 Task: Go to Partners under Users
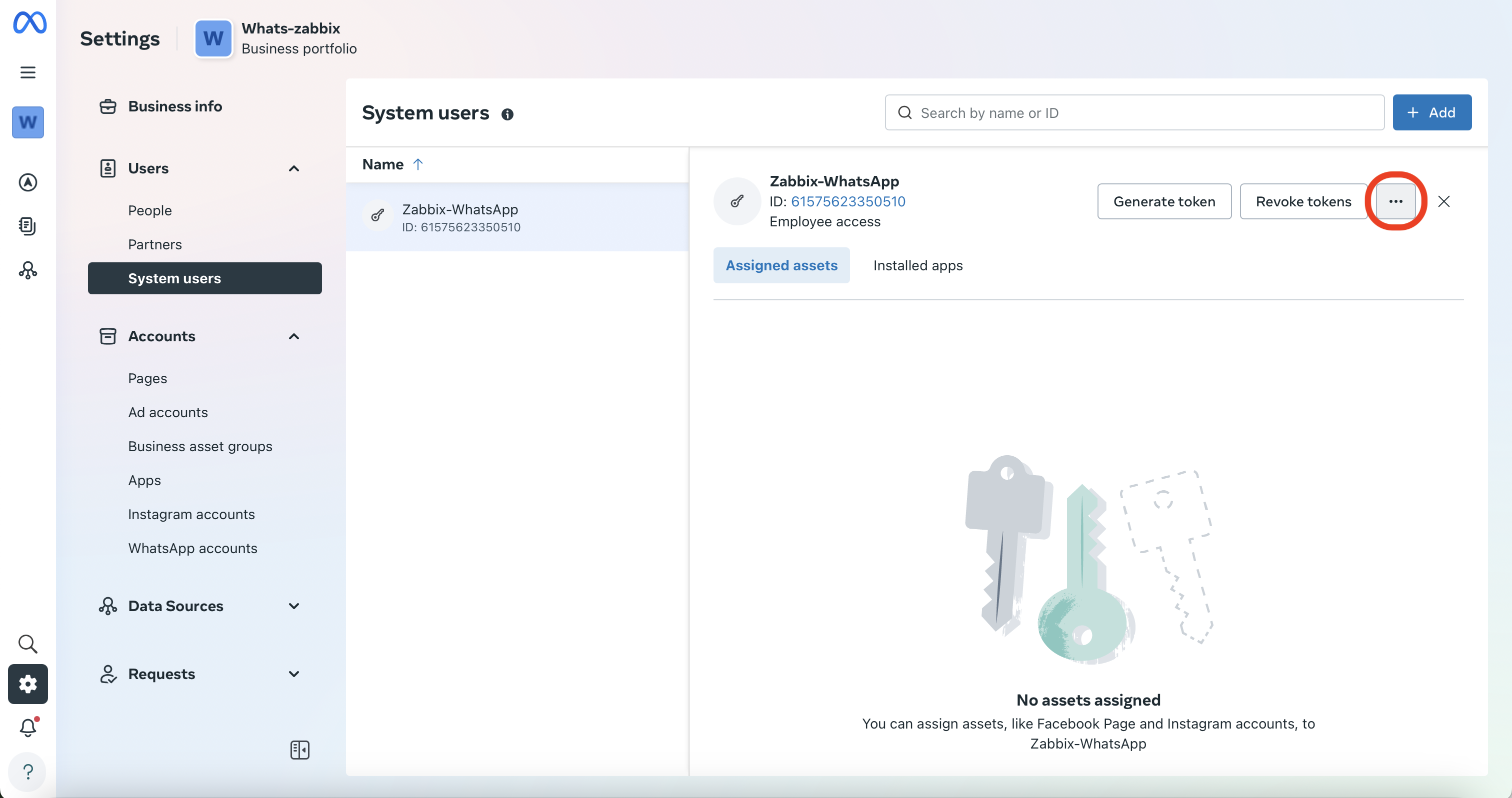(155, 245)
